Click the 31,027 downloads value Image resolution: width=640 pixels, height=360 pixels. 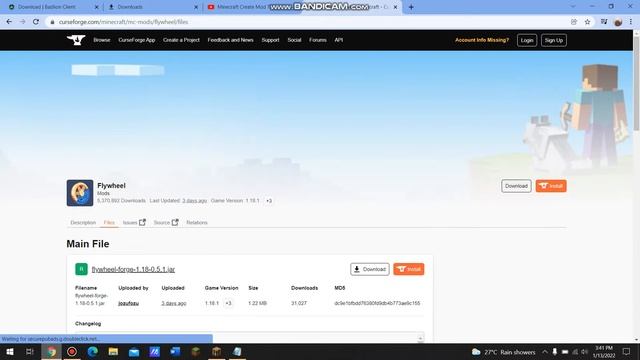299,303
